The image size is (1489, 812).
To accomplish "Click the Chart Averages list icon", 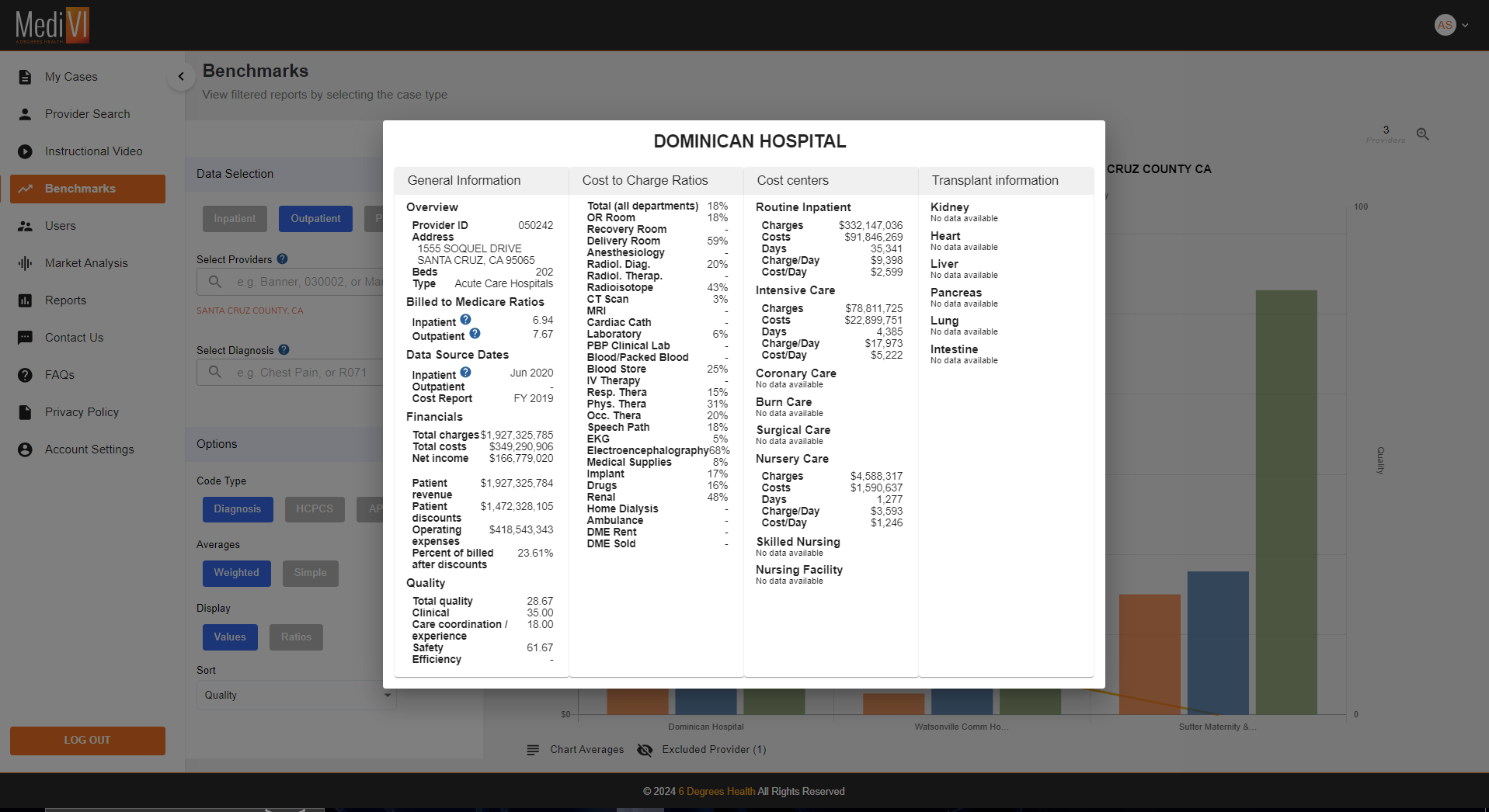I will [533, 750].
